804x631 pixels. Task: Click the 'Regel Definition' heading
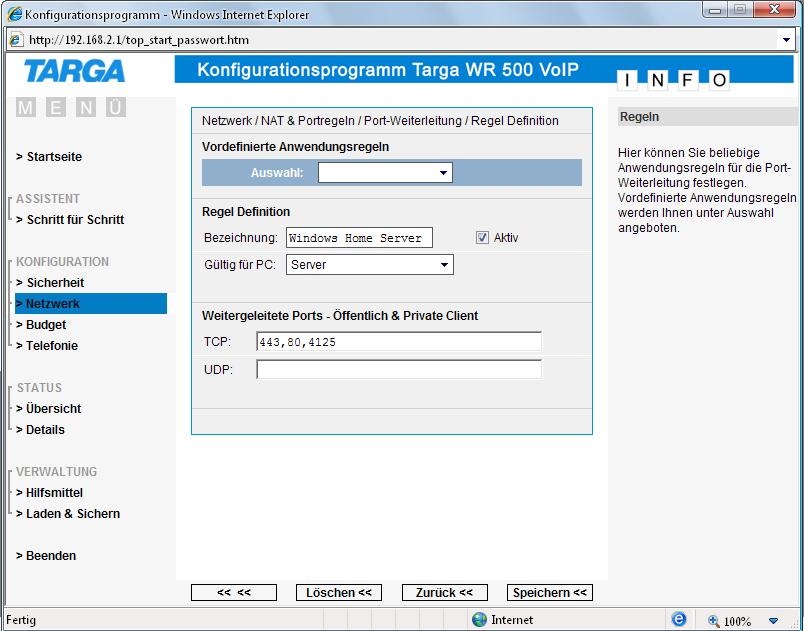pyautogui.click(x=246, y=212)
